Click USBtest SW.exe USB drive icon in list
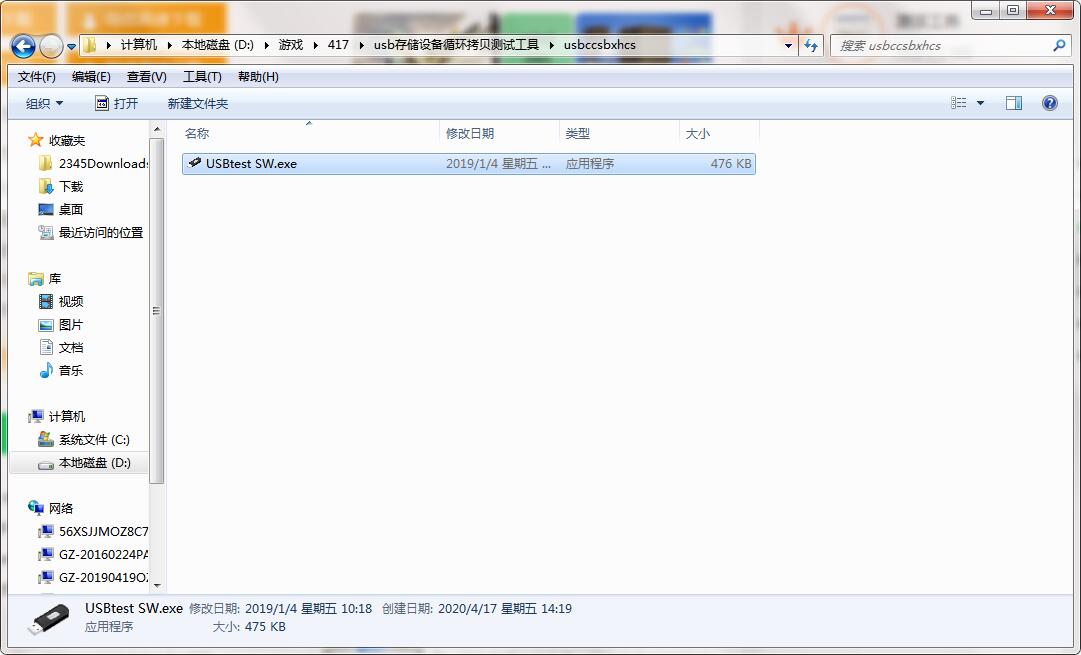This screenshot has height=655, width=1081. pyautogui.click(x=195, y=163)
